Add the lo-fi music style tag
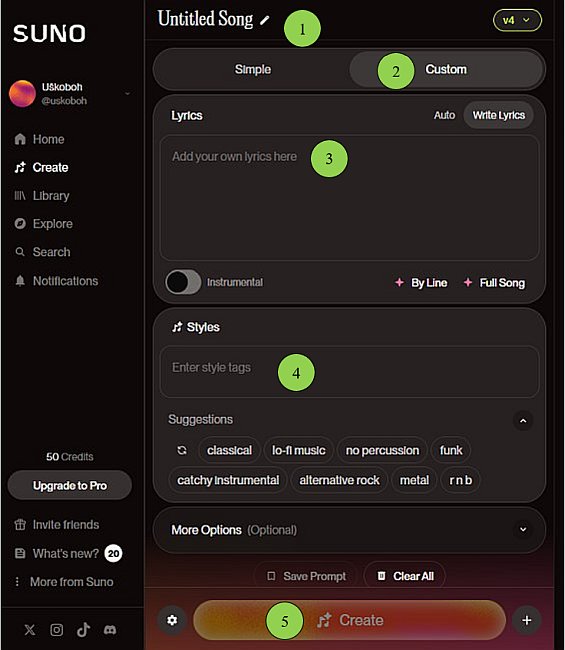The width and height of the screenshot is (565, 650). 298,450
